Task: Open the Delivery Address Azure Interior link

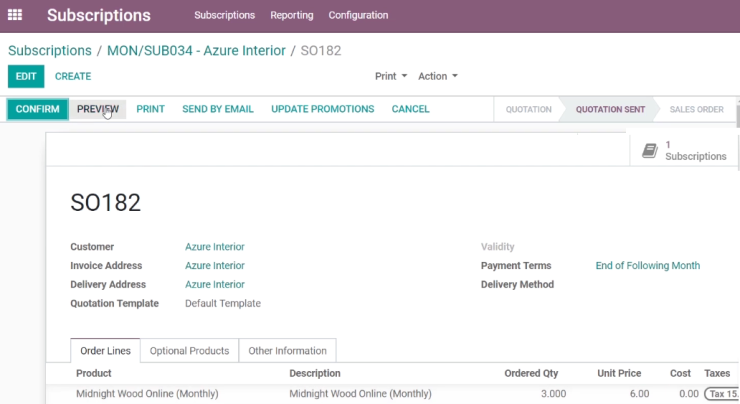Action: (x=215, y=285)
